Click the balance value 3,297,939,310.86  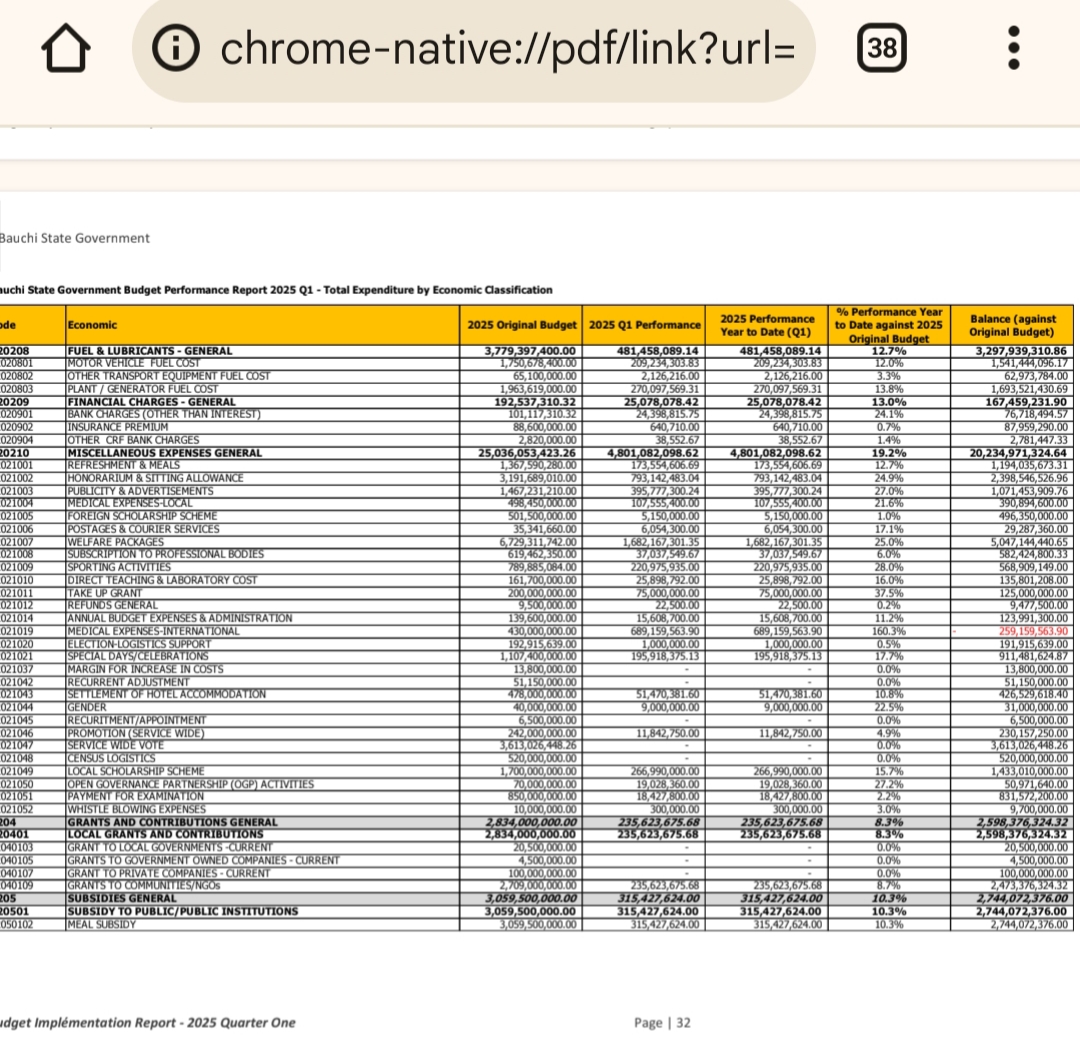click(1021, 351)
